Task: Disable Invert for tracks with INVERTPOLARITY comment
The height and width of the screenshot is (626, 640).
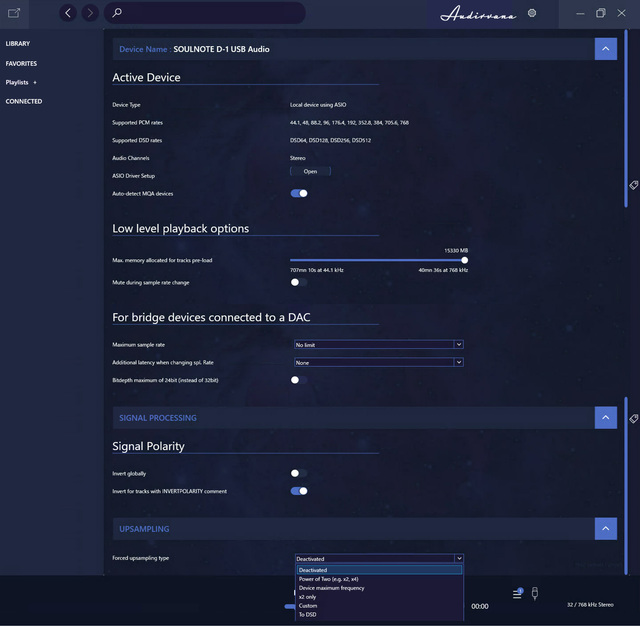Action: point(299,491)
